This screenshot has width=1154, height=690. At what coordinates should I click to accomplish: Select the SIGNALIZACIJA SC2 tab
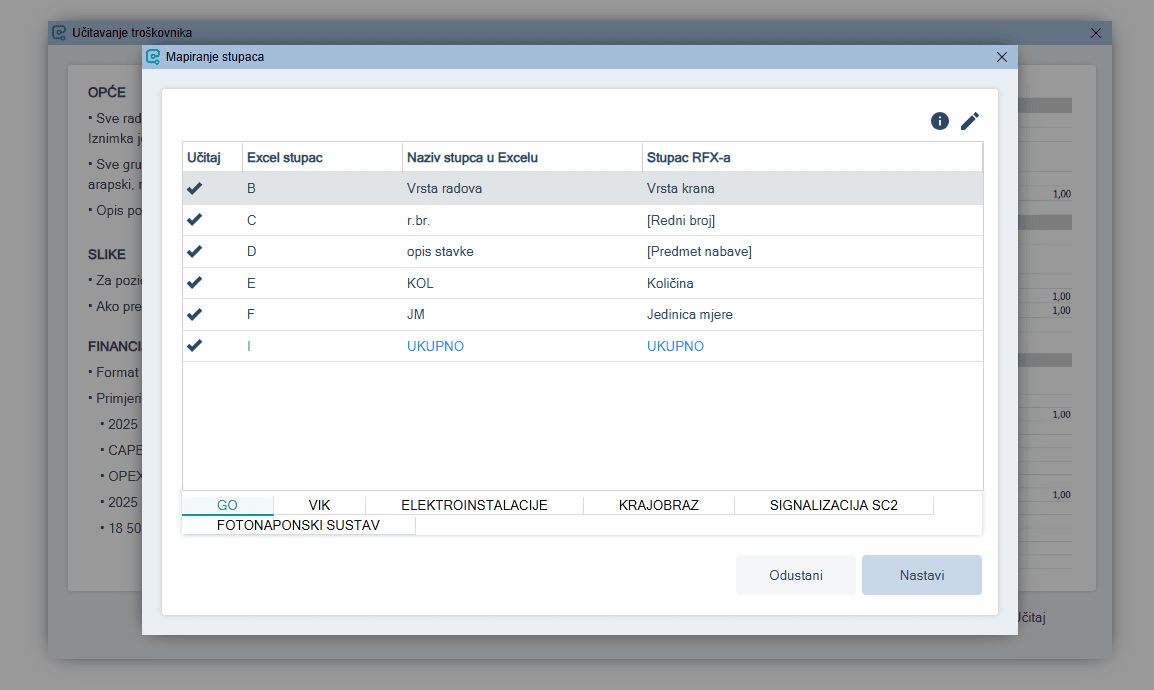(833, 505)
